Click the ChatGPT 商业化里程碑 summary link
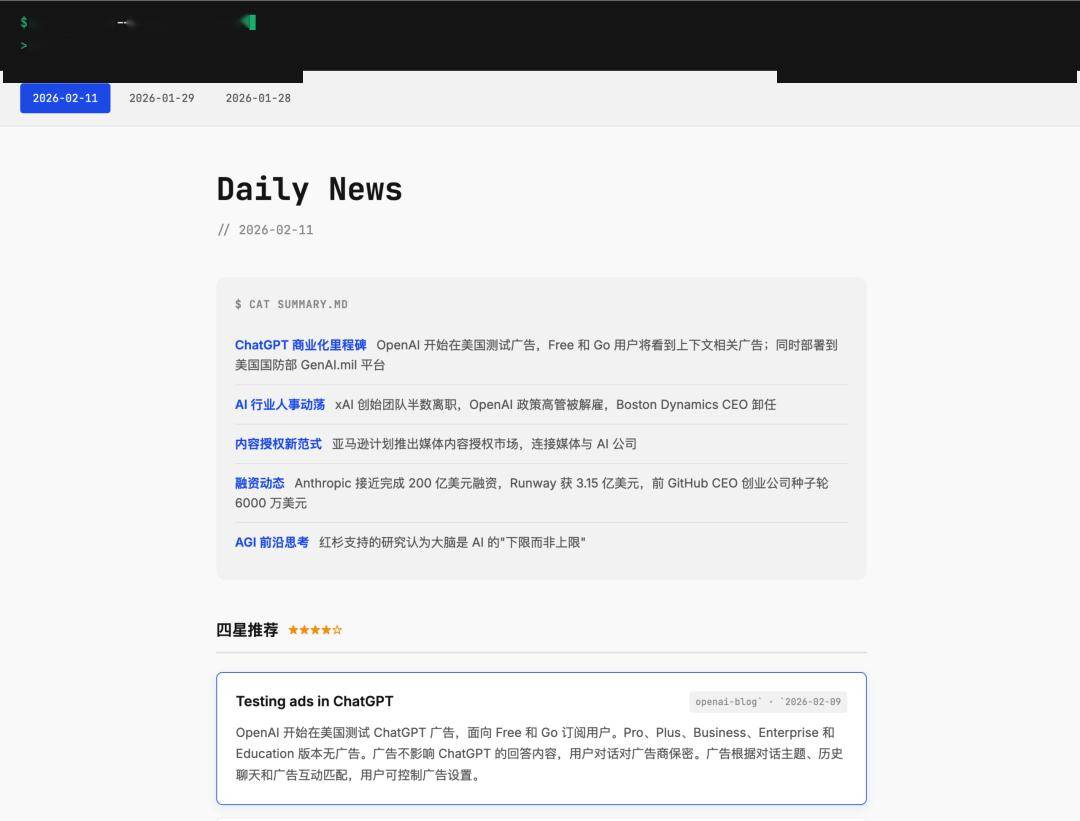 tap(300, 345)
